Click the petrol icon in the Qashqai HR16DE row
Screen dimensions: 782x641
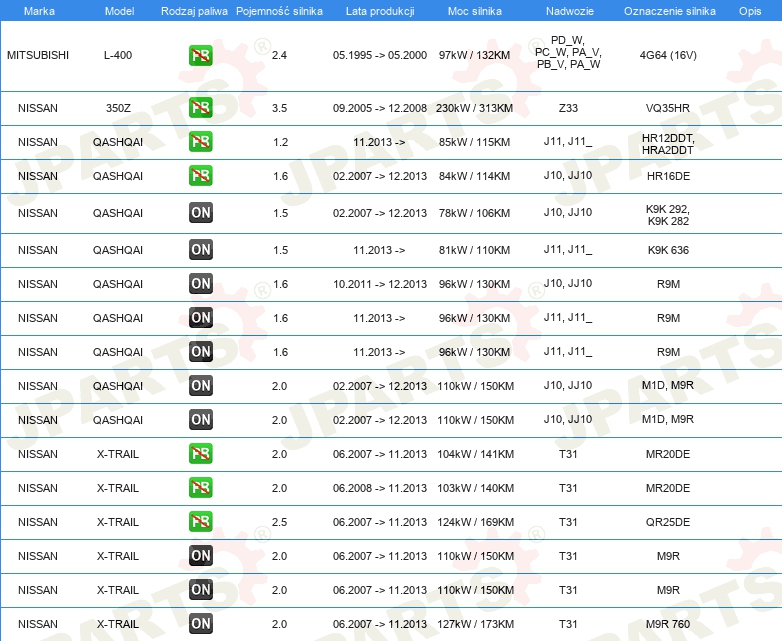[200, 176]
